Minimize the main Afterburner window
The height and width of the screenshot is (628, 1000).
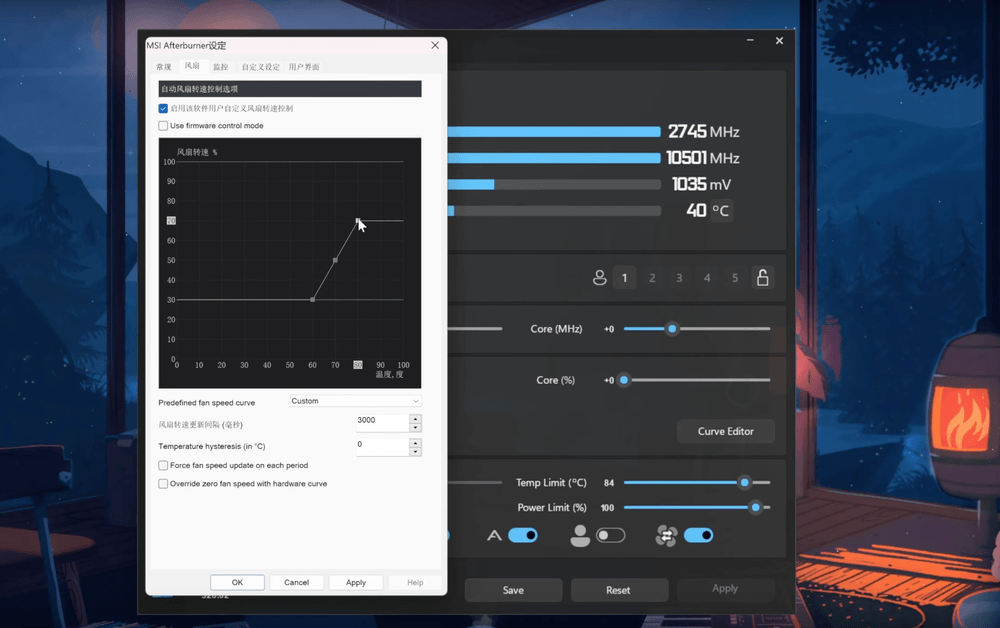[x=750, y=40]
